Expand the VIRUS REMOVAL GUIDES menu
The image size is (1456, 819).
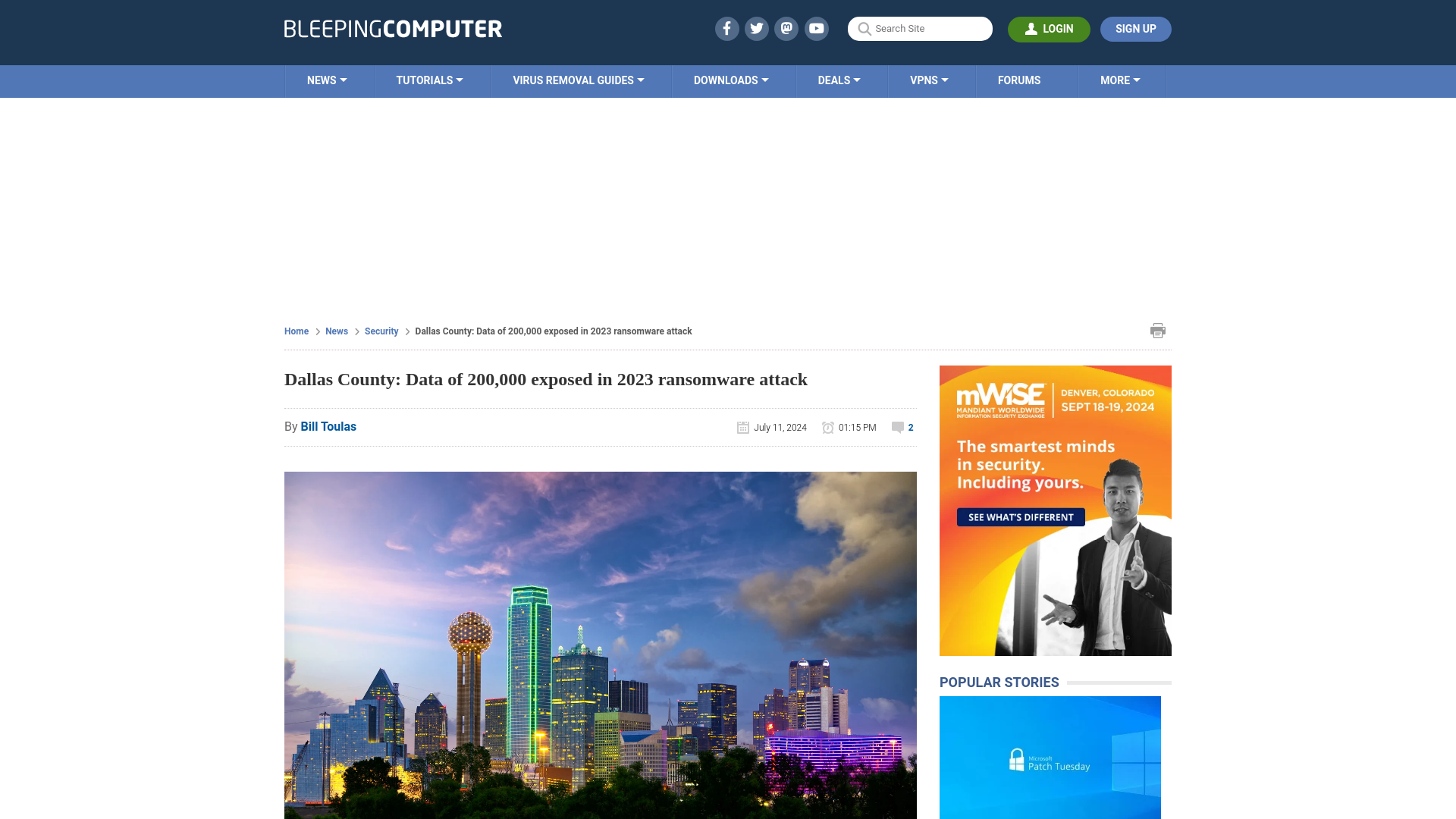pos(578,80)
